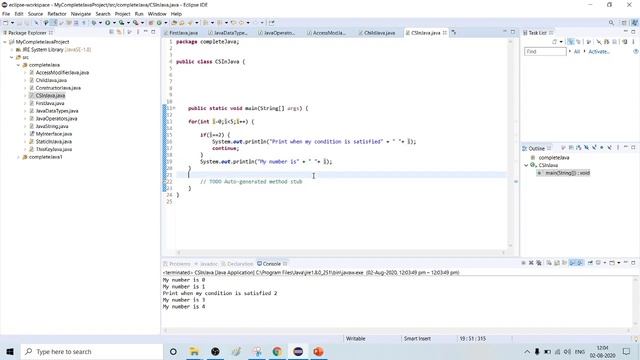Maximize the editor area
Screen dimensions: 640x360
pos(513,32)
